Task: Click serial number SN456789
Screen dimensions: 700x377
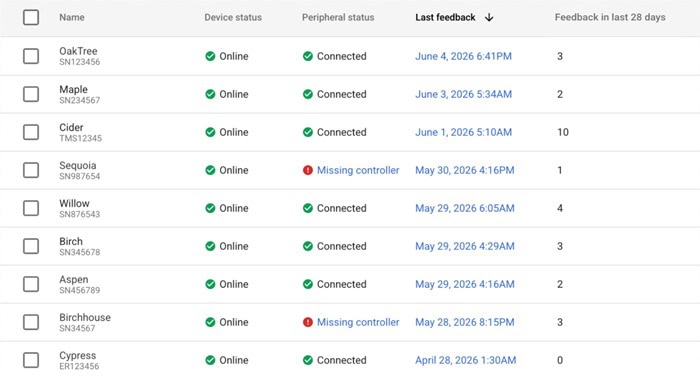Action: (x=79, y=290)
